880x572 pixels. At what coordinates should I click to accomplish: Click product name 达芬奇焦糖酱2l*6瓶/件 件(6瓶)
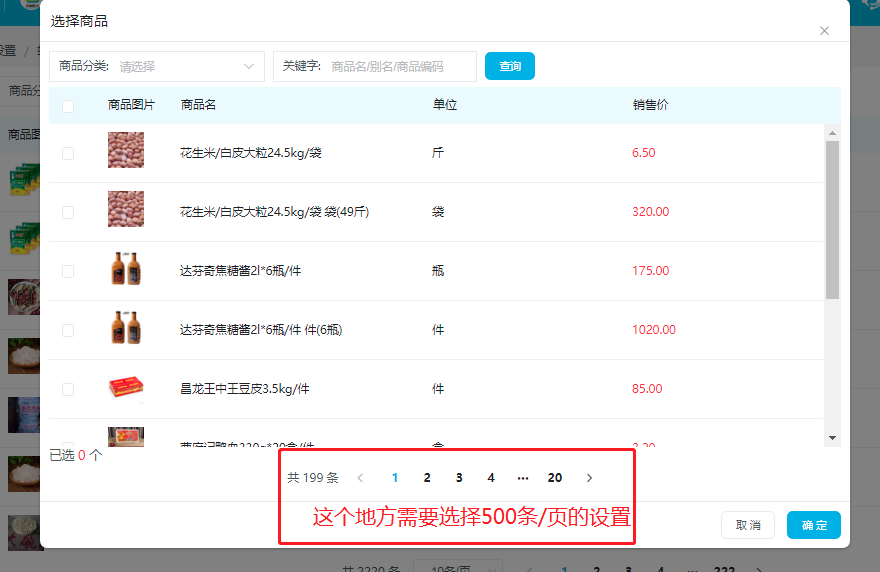coord(261,330)
